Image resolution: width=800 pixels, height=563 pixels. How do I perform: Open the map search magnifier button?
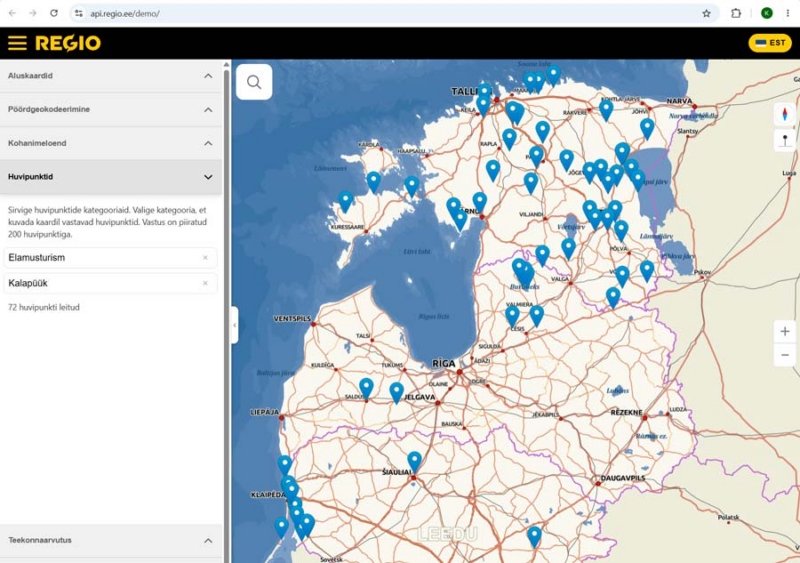254,82
